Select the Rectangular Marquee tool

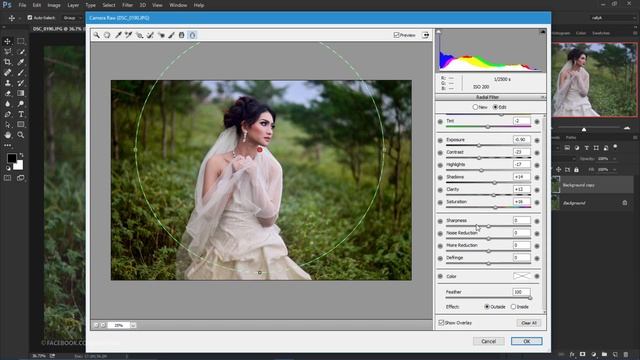pos(20,41)
